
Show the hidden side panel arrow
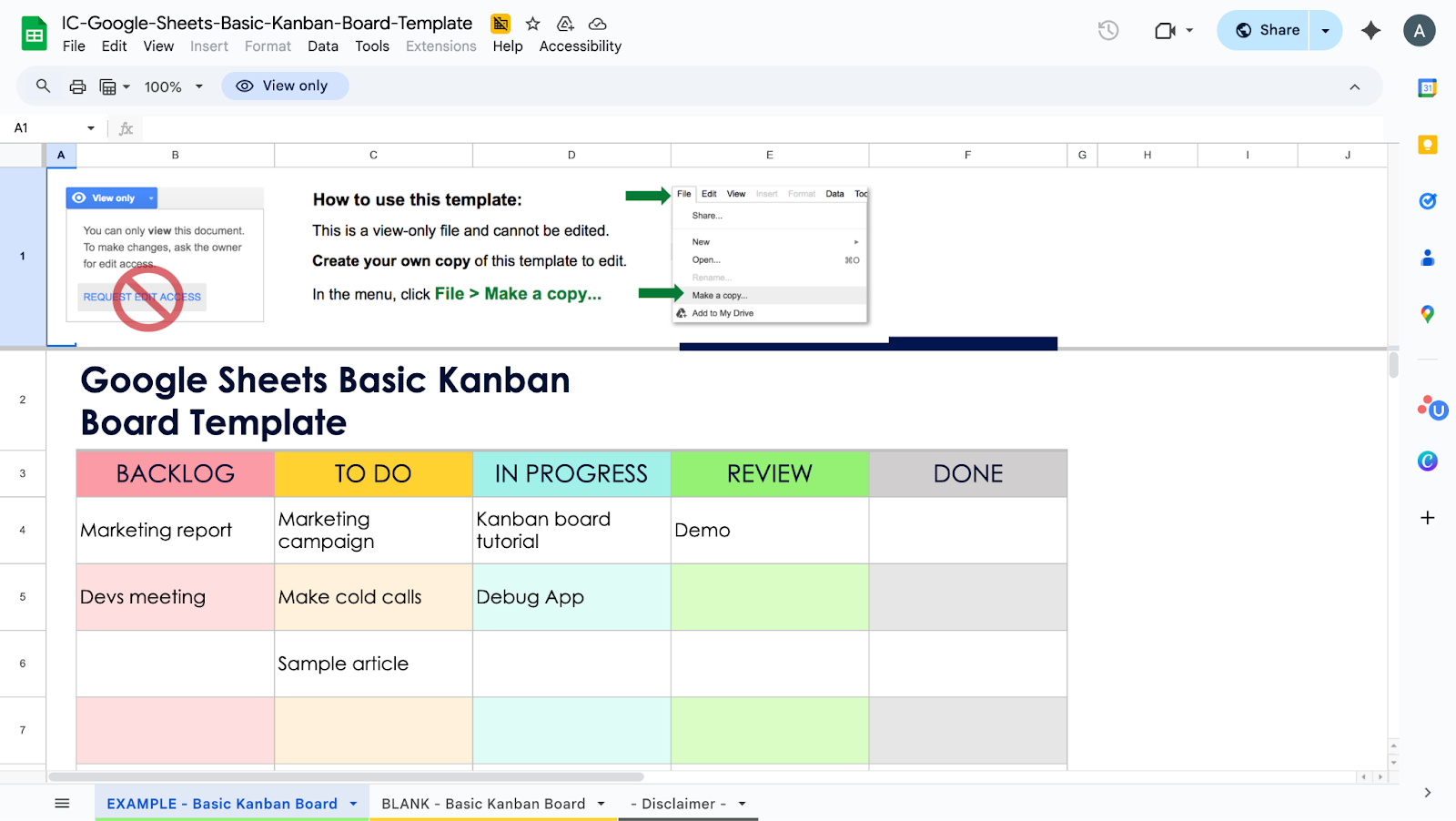point(1428,793)
